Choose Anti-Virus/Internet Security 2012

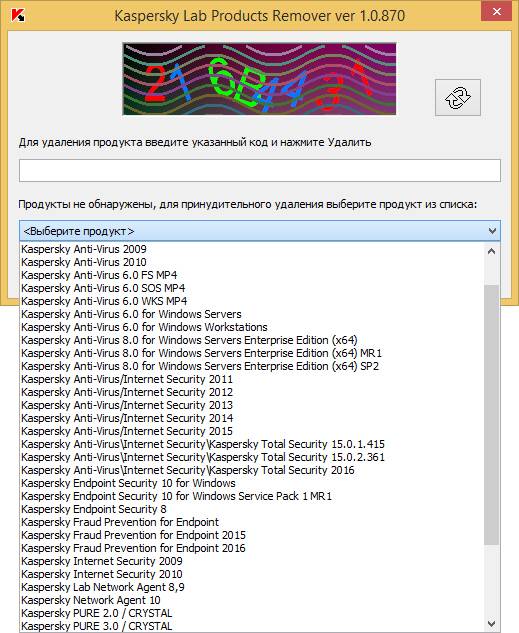(252, 392)
